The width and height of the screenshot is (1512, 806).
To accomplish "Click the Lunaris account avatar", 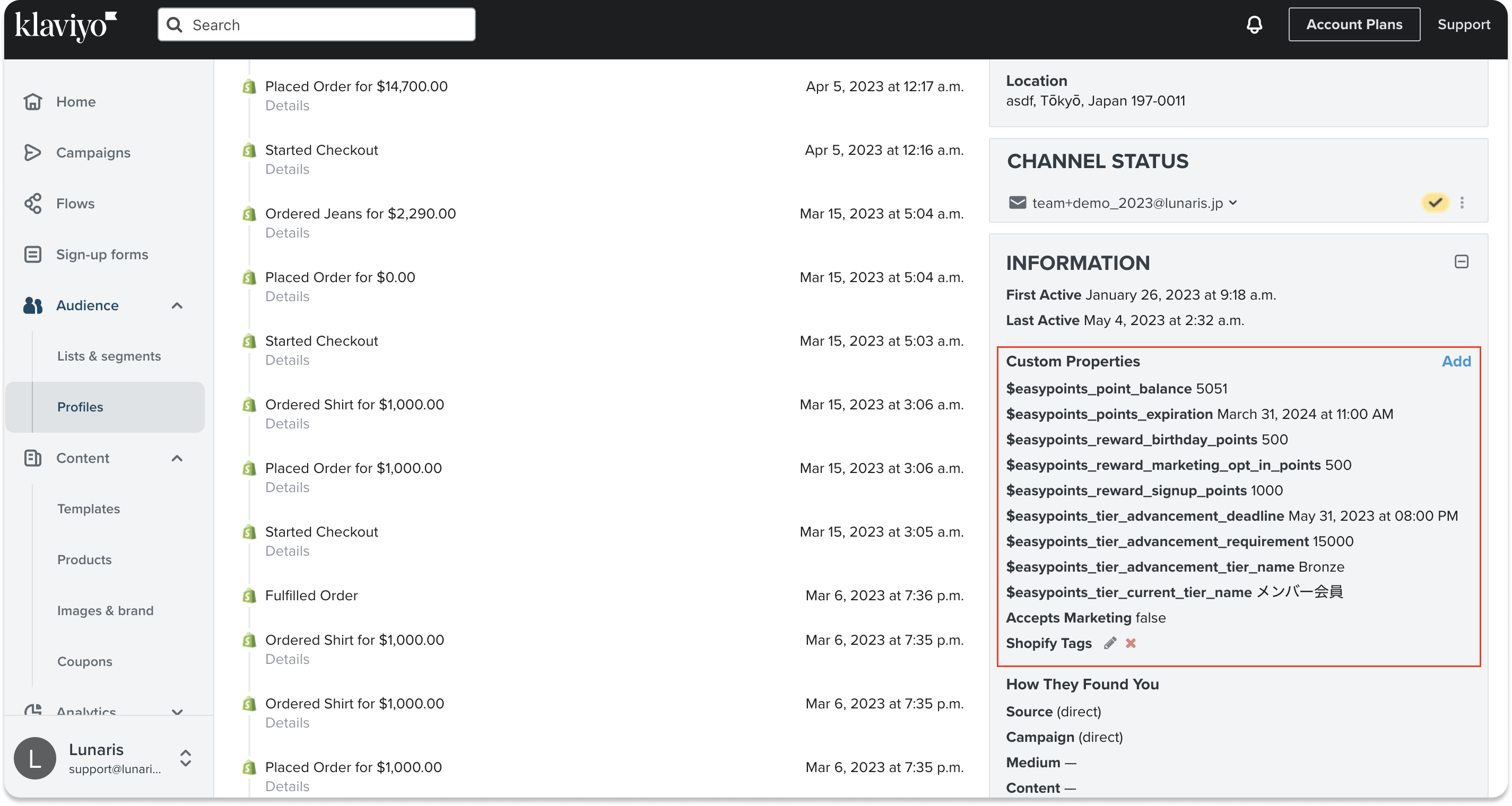I will (34, 758).
